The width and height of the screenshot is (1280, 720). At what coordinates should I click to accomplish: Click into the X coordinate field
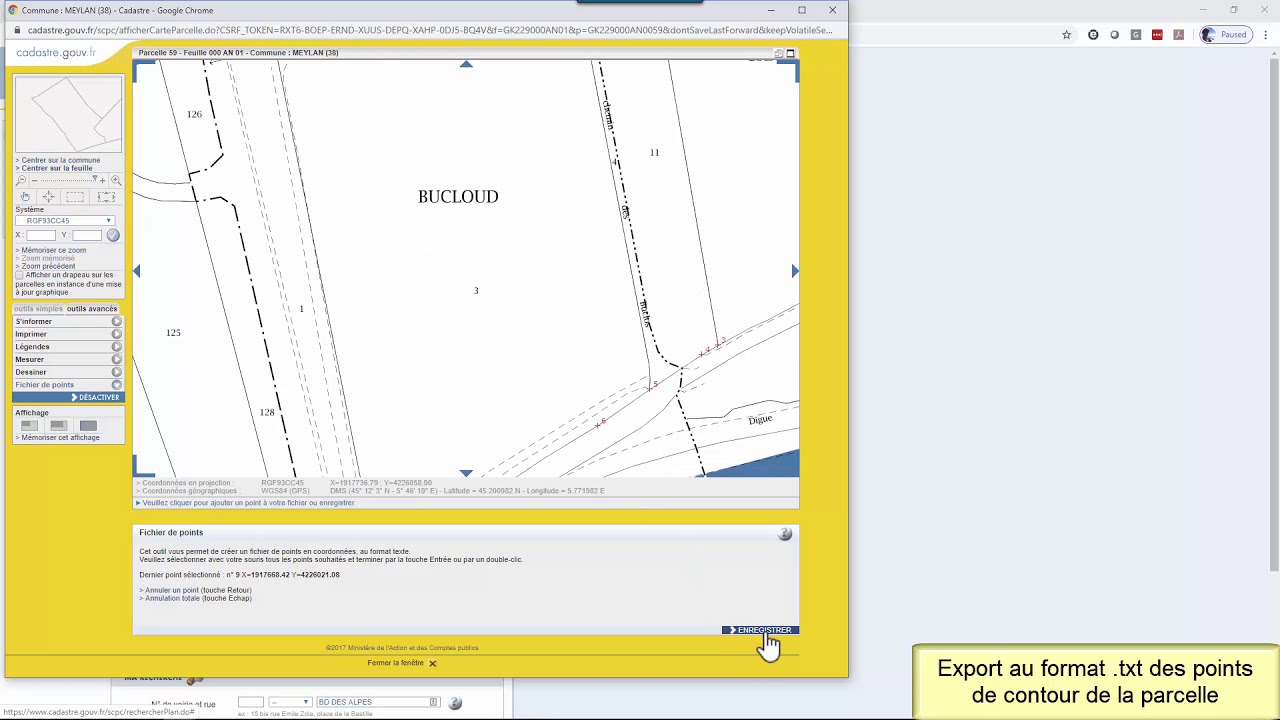coord(40,235)
